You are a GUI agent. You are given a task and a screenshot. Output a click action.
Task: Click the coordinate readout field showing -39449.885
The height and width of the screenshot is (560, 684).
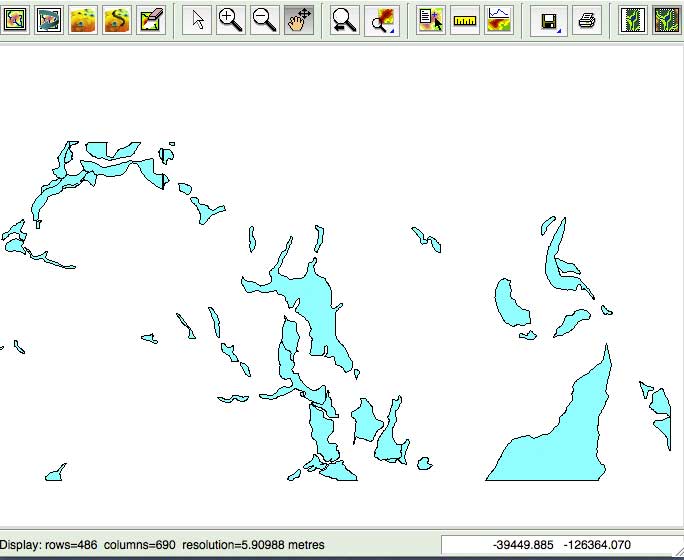tap(562, 545)
